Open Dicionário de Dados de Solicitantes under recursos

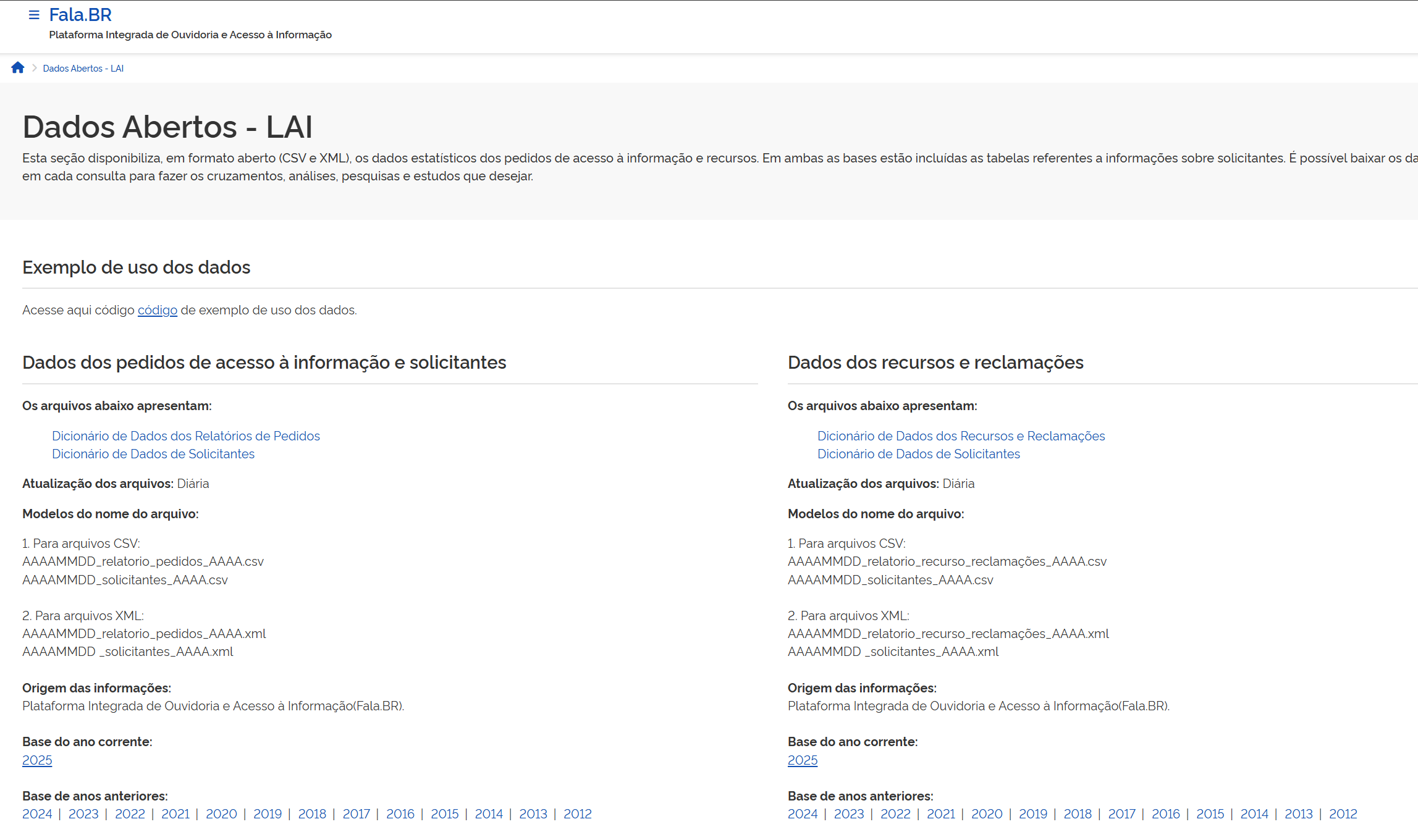(918, 454)
